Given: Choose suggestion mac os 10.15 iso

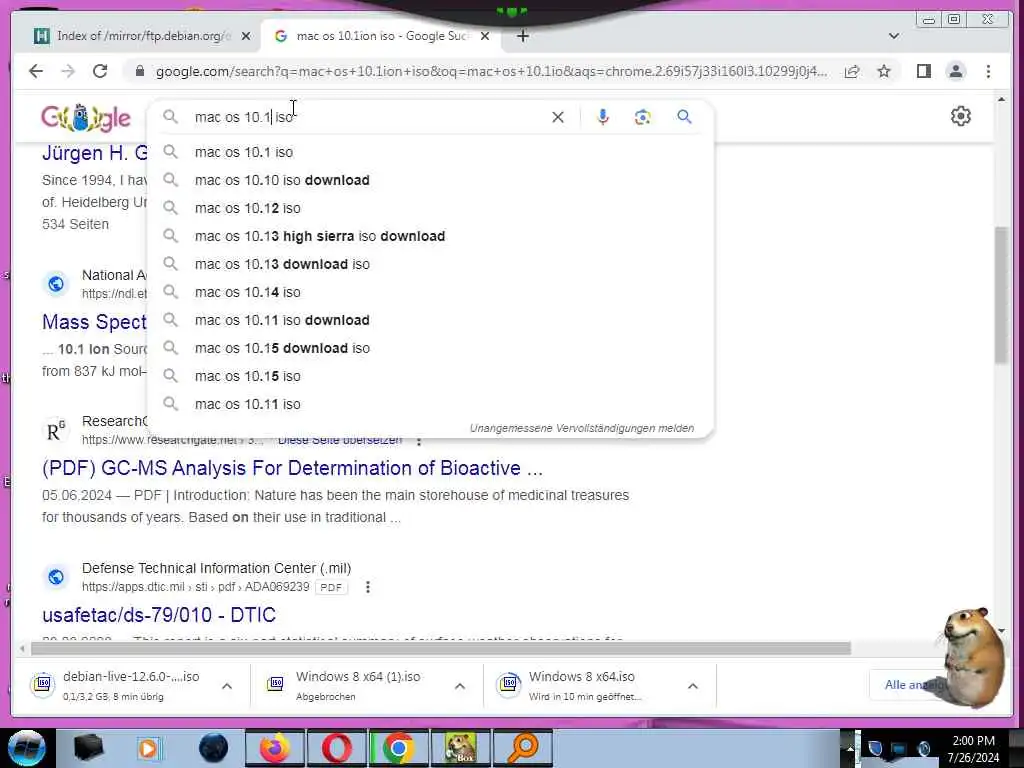Looking at the screenshot, I should (431, 377).
